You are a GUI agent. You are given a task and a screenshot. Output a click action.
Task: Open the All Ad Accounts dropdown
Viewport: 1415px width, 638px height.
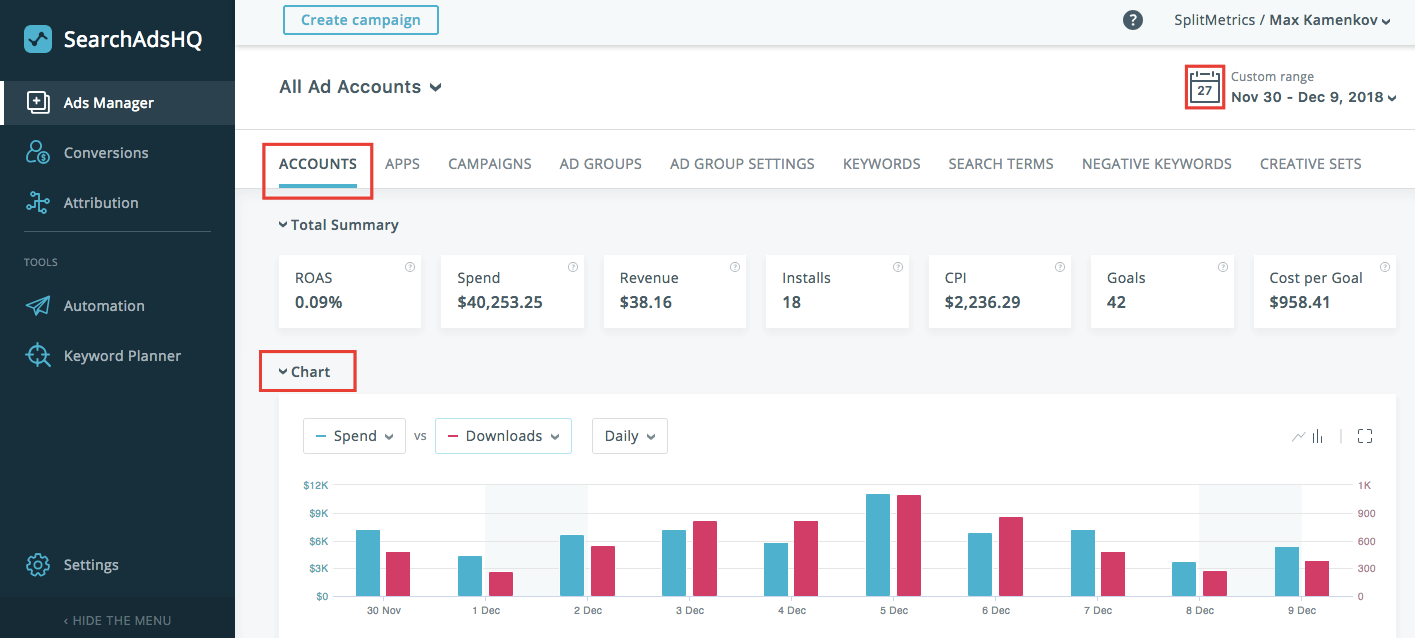pos(360,87)
